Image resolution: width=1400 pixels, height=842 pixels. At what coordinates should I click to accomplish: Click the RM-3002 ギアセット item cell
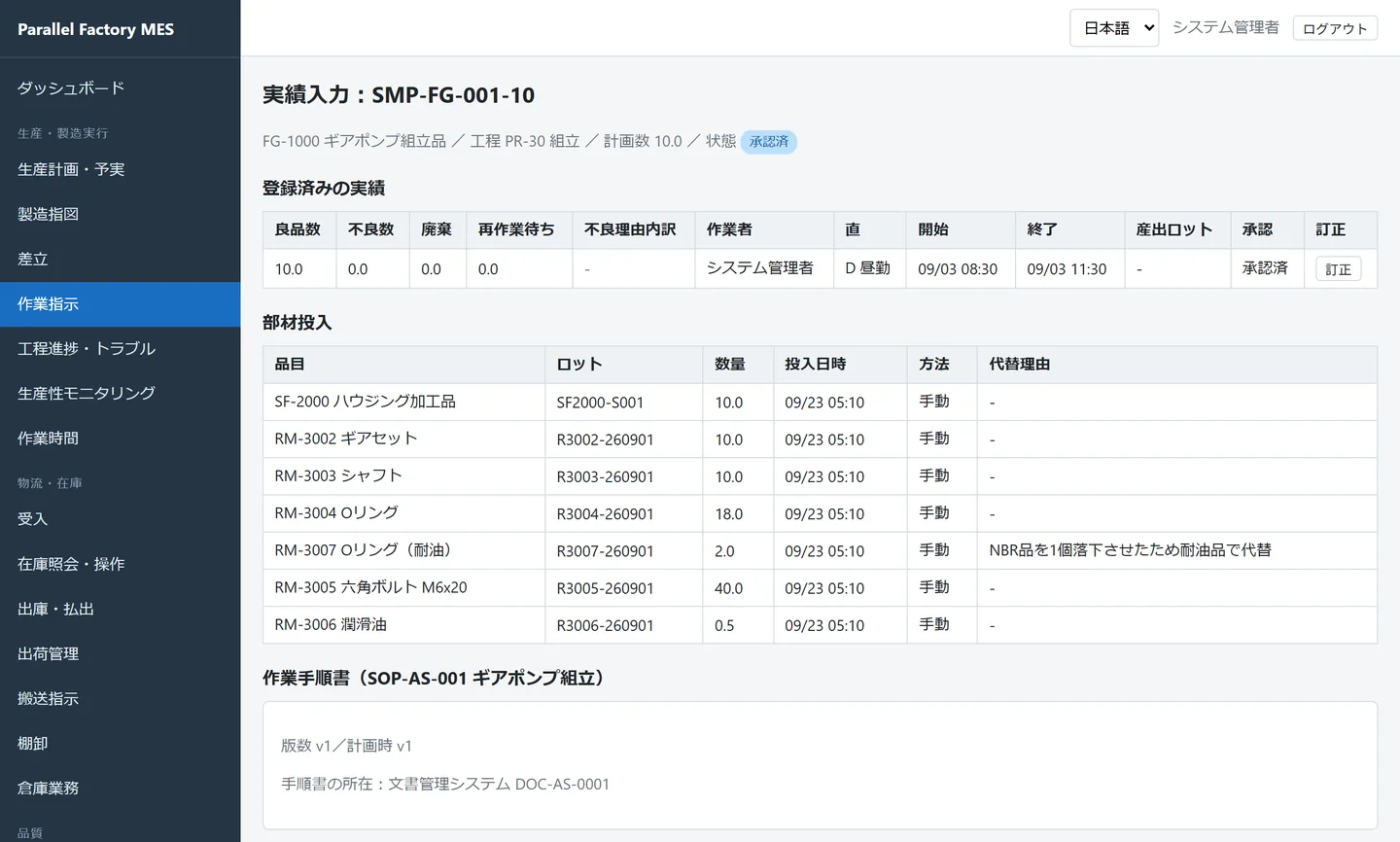point(403,439)
